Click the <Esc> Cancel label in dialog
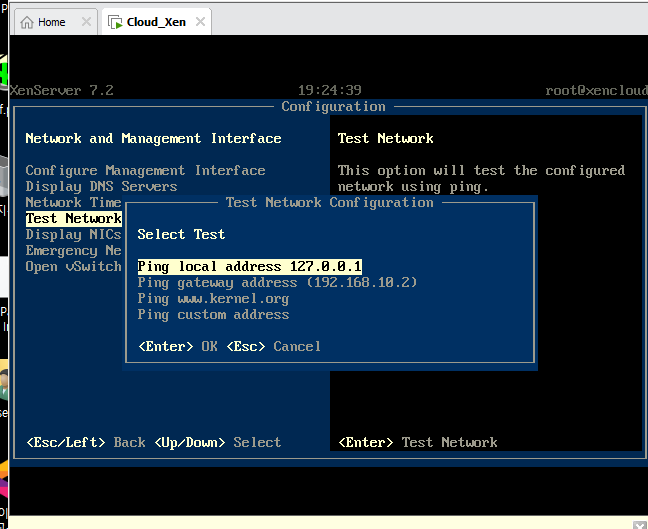This screenshot has height=529, width=648. pos(274,346)
